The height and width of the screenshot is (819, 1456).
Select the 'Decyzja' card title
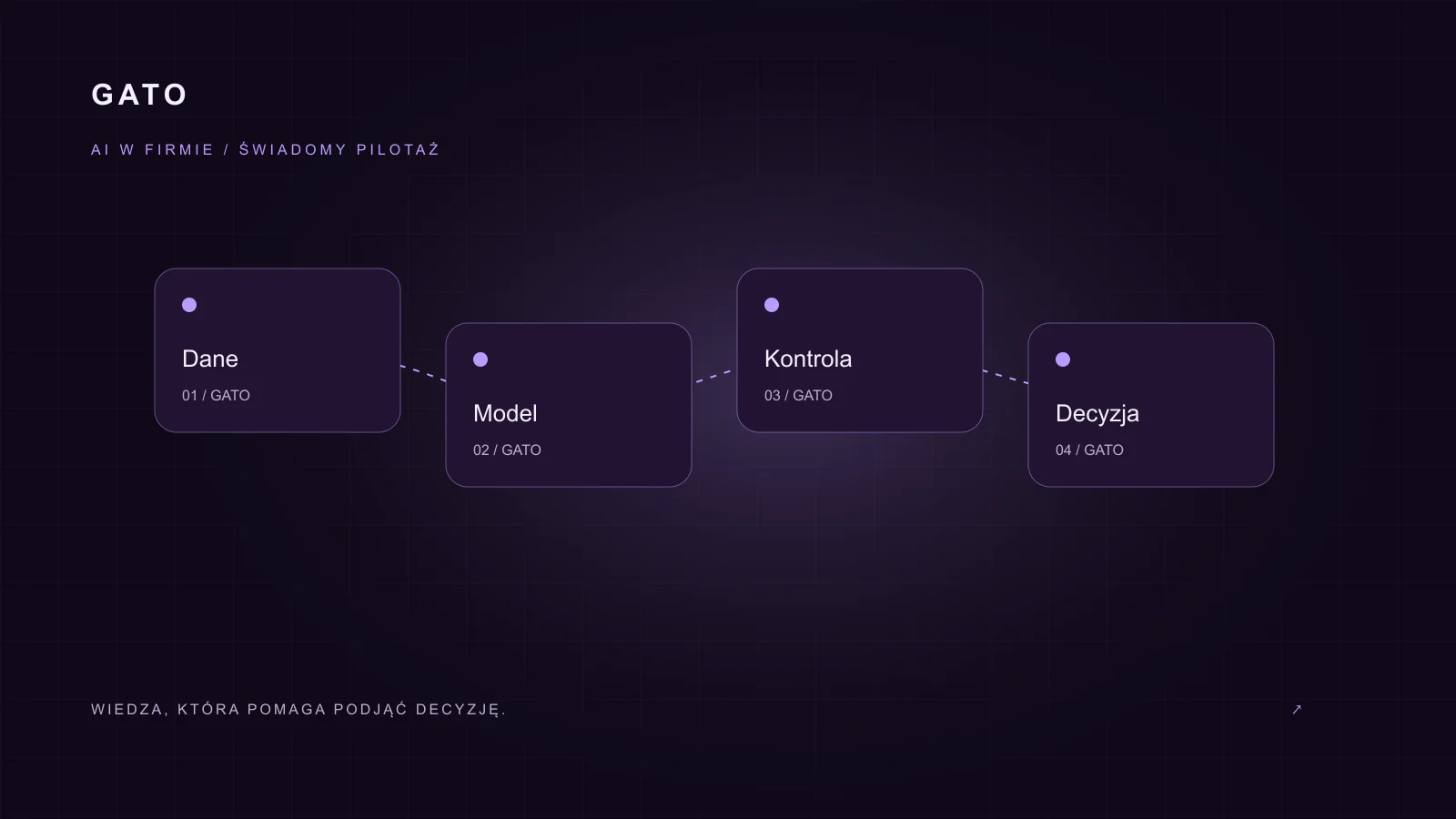[1097, 414]
